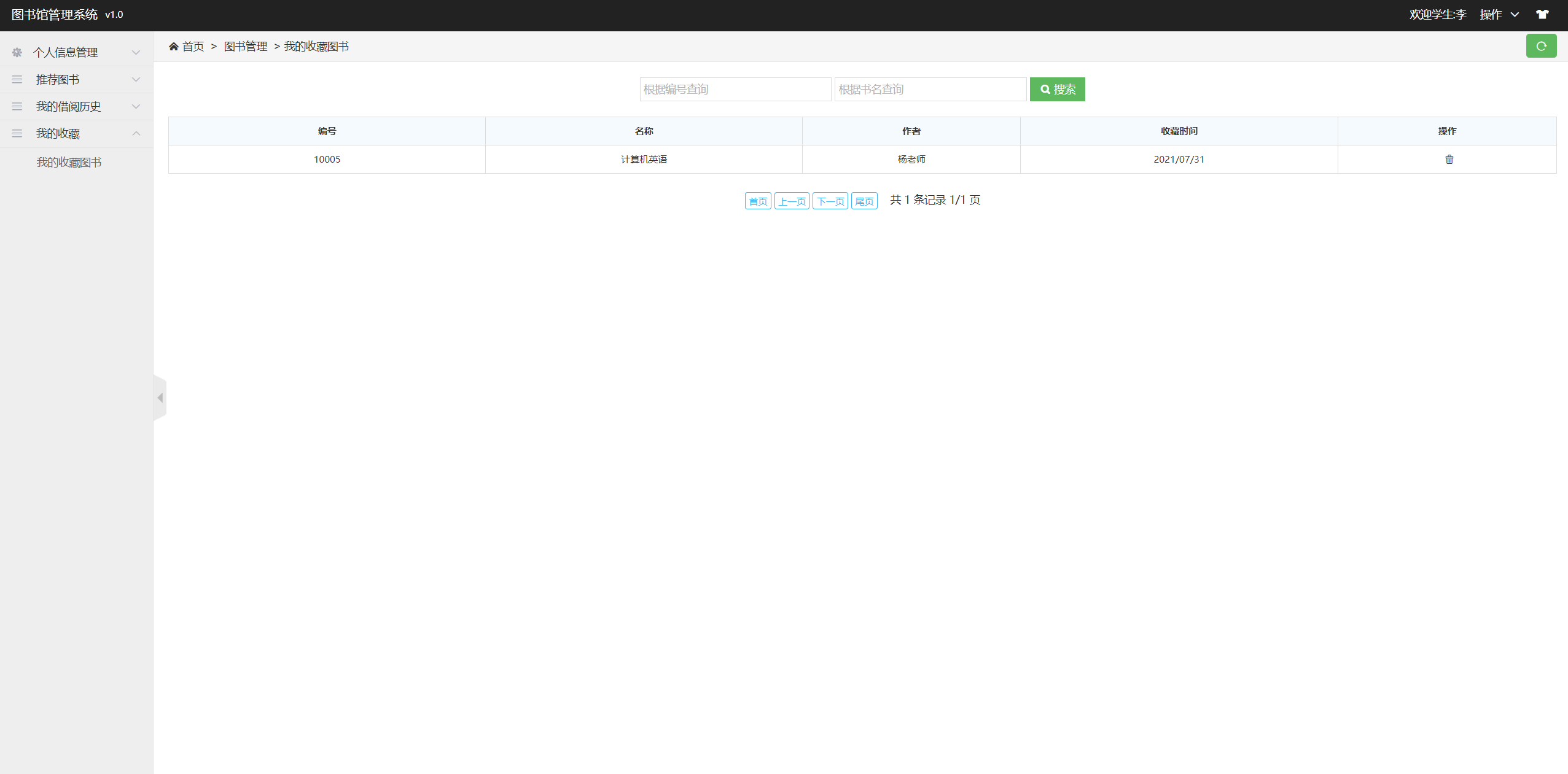
Task: Go to 下一页 in pagination
Action: click(830, 201)
